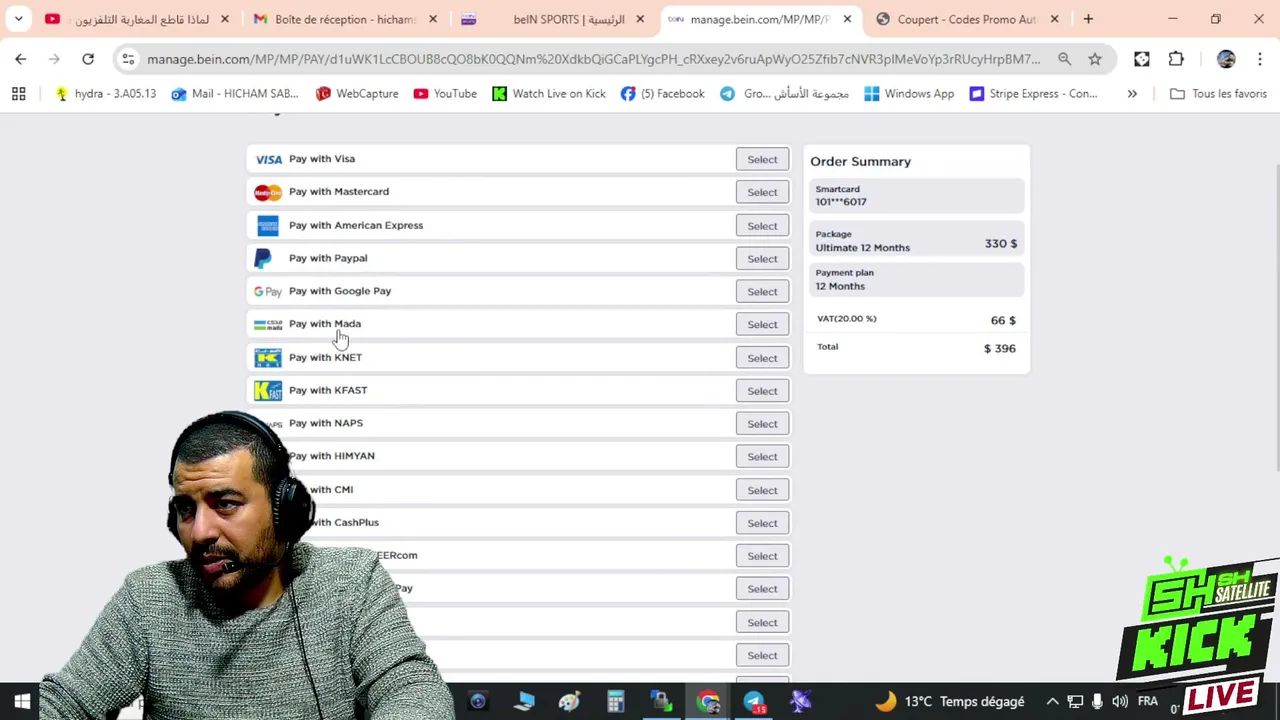1280x720 pixels.
Task: Show hidden system tray icons
Action: click(1052, 702)
